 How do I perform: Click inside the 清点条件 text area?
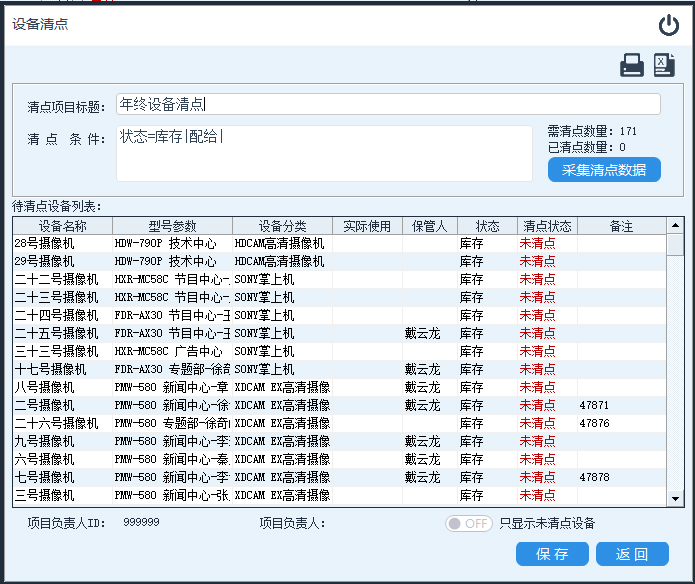pyautogui.click(x=324, y=153)
